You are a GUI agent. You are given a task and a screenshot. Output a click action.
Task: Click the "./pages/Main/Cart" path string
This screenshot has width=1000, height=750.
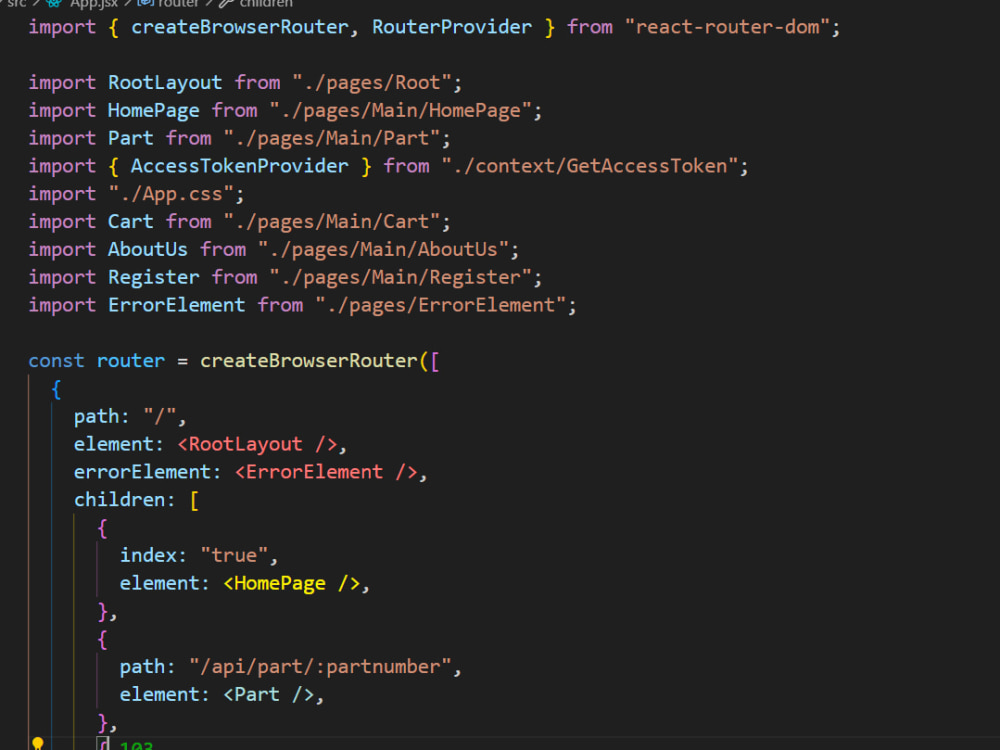[x=332, y=221]
